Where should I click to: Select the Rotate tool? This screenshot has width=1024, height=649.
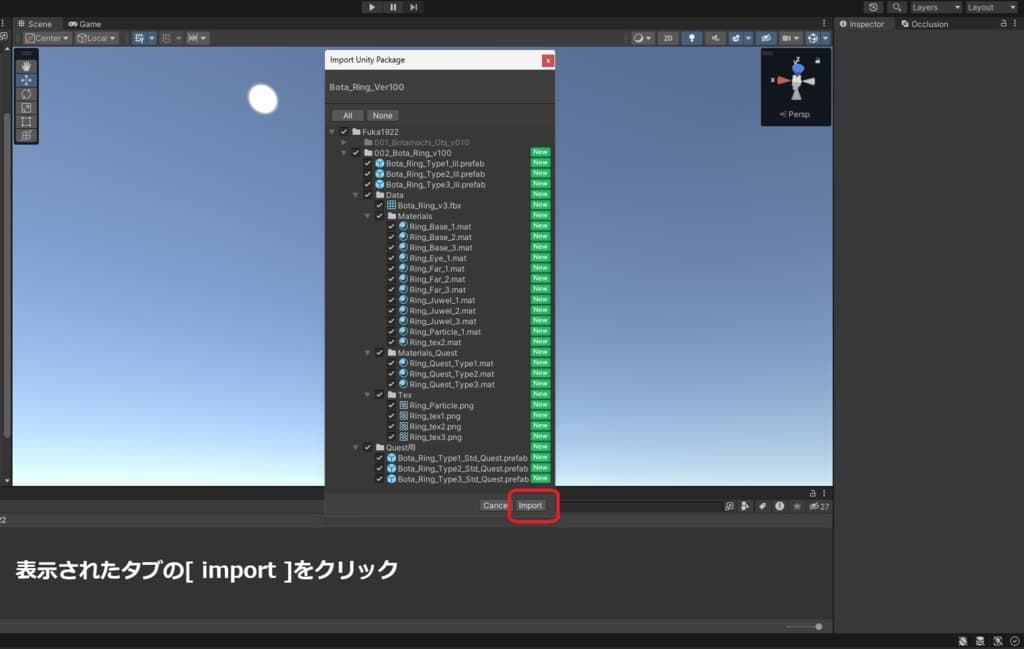click(26, 94)
